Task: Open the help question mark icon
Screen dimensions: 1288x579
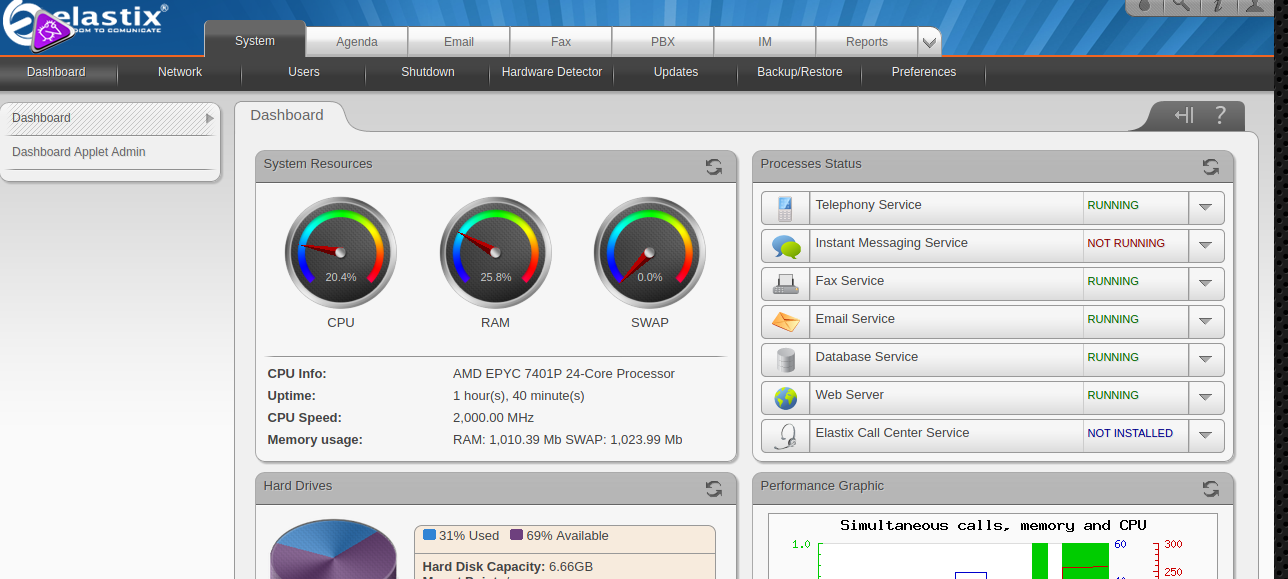Action: pyautogui.click(x=1220, y=116)
